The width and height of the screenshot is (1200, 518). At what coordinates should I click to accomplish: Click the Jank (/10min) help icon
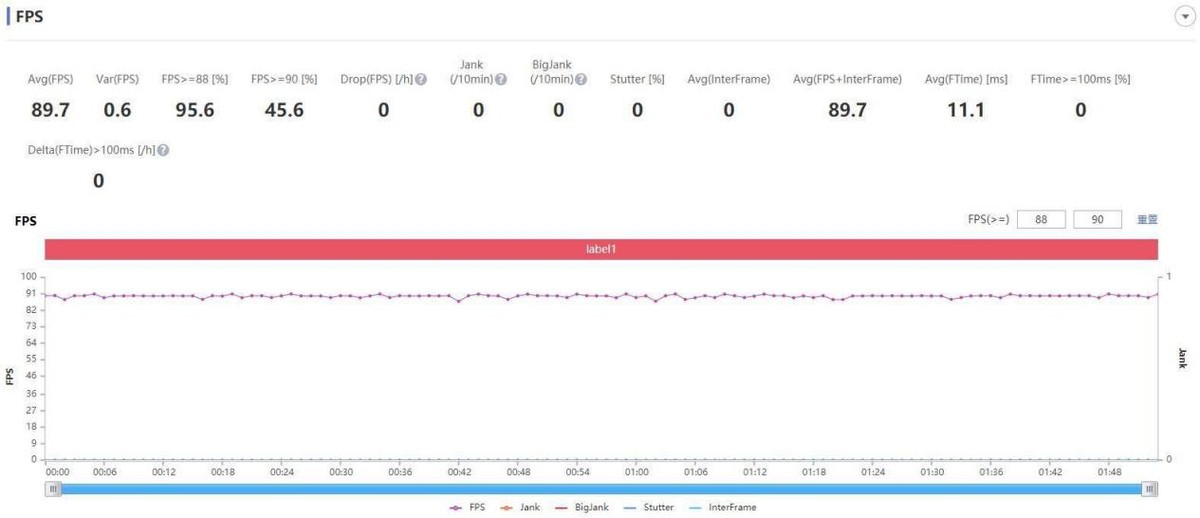click(x=500, y=79)
